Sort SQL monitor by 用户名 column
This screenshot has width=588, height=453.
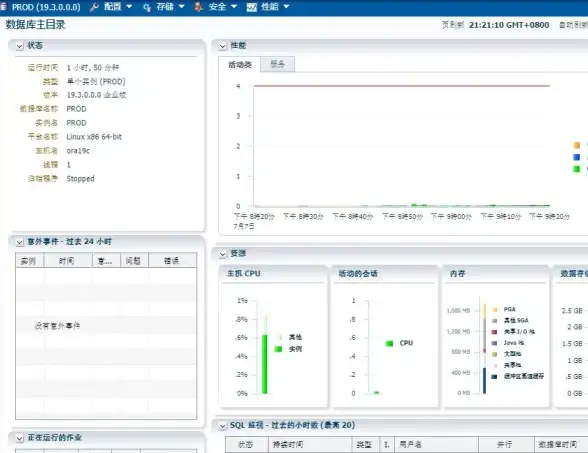[436, 445]
